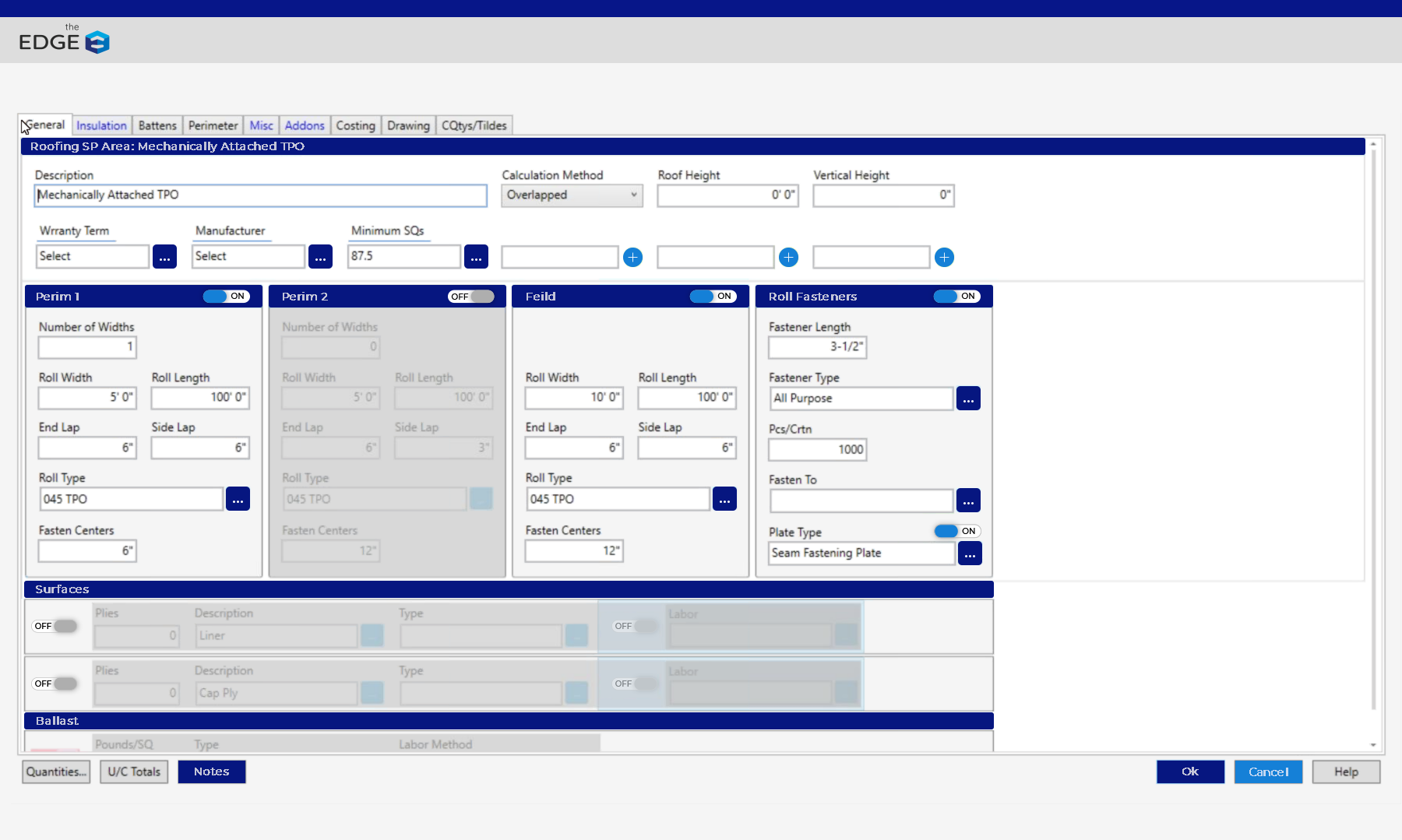Open Fastener Type browse button

click(x=968, y=399)
